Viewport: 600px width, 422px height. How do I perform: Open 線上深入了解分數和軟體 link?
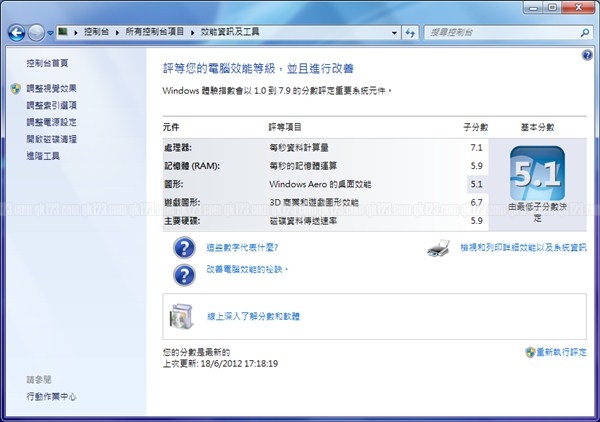(x=253, y=316)
